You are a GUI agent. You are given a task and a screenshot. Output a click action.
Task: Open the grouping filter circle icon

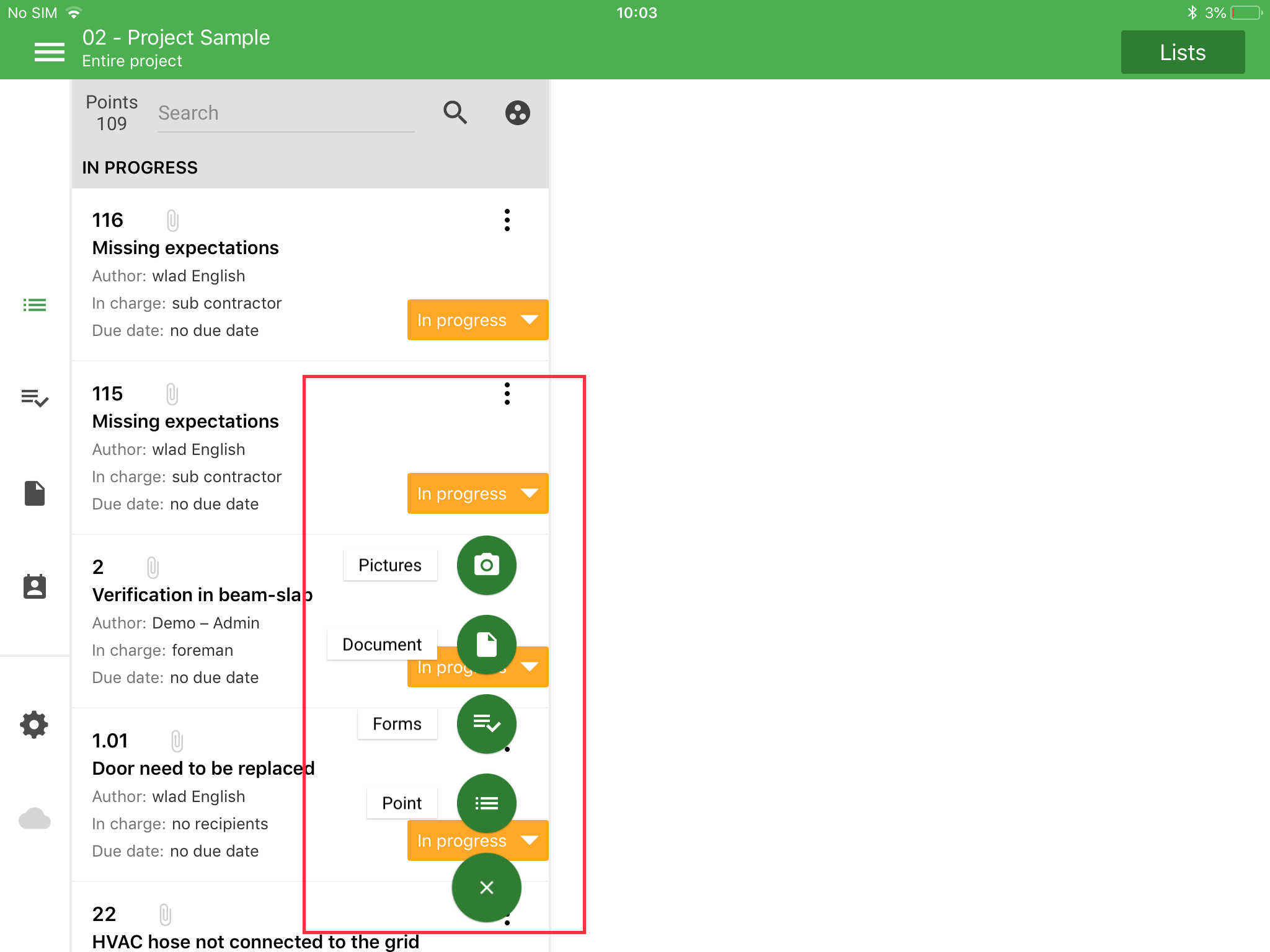click(517, 113)
